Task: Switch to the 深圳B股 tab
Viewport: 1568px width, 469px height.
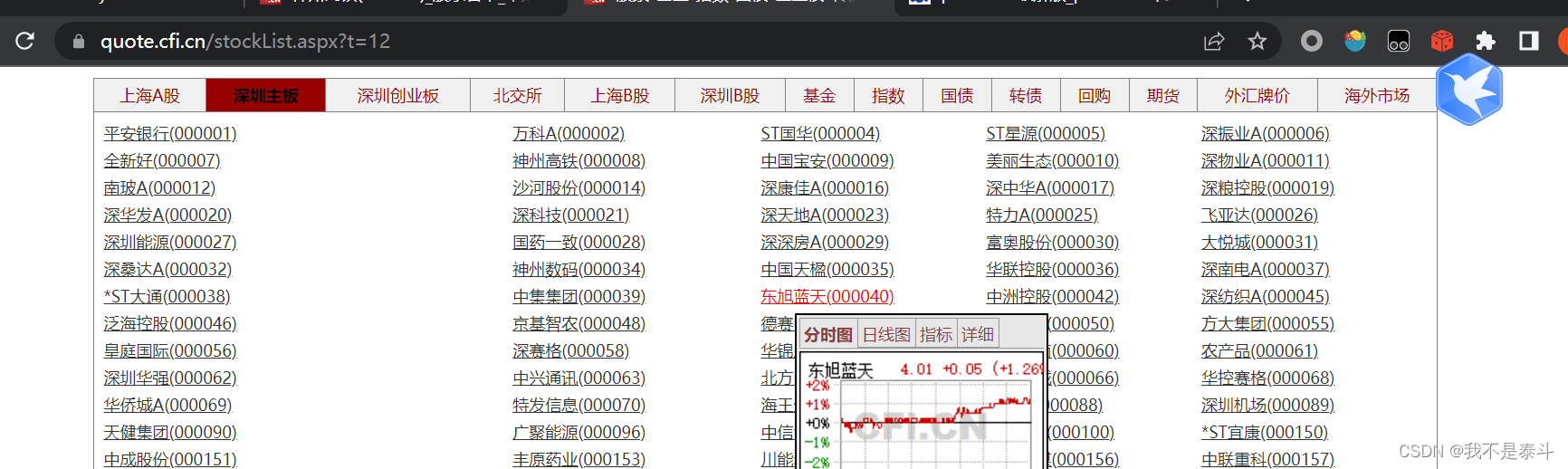Action: pos(730,96)
